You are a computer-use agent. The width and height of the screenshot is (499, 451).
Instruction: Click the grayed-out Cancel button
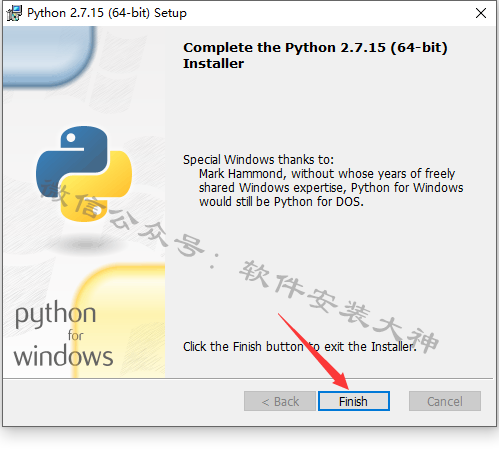tap(445, 401)
